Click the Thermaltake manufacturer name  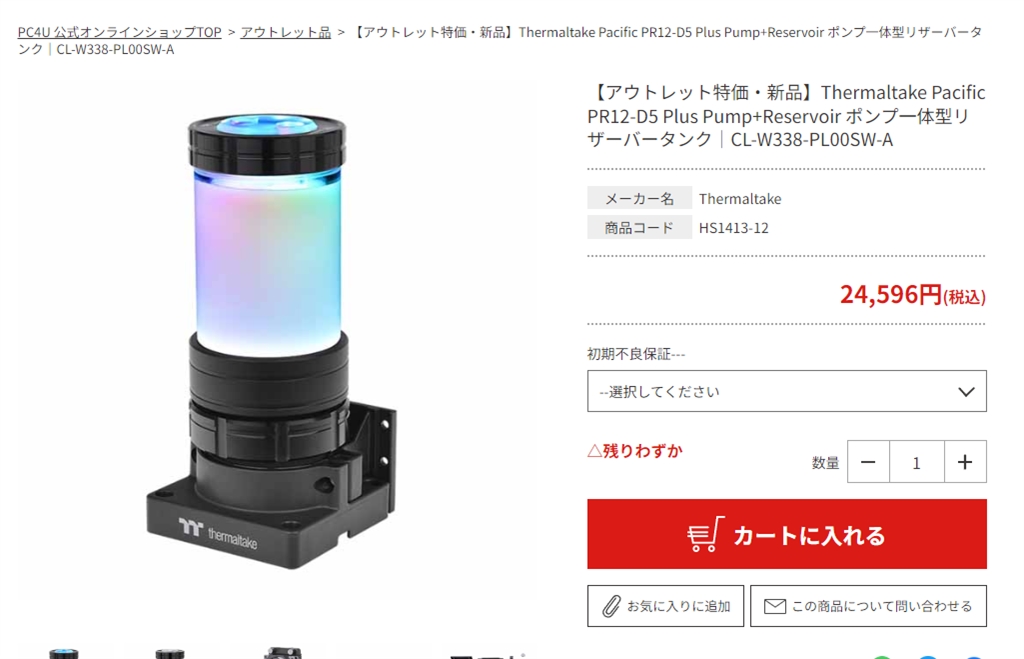coord(740,199)
